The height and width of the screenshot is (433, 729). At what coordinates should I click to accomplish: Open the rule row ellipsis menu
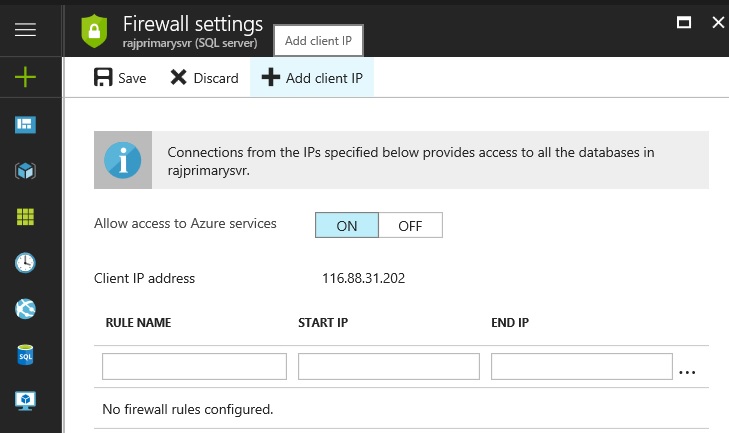click(687, 371)
